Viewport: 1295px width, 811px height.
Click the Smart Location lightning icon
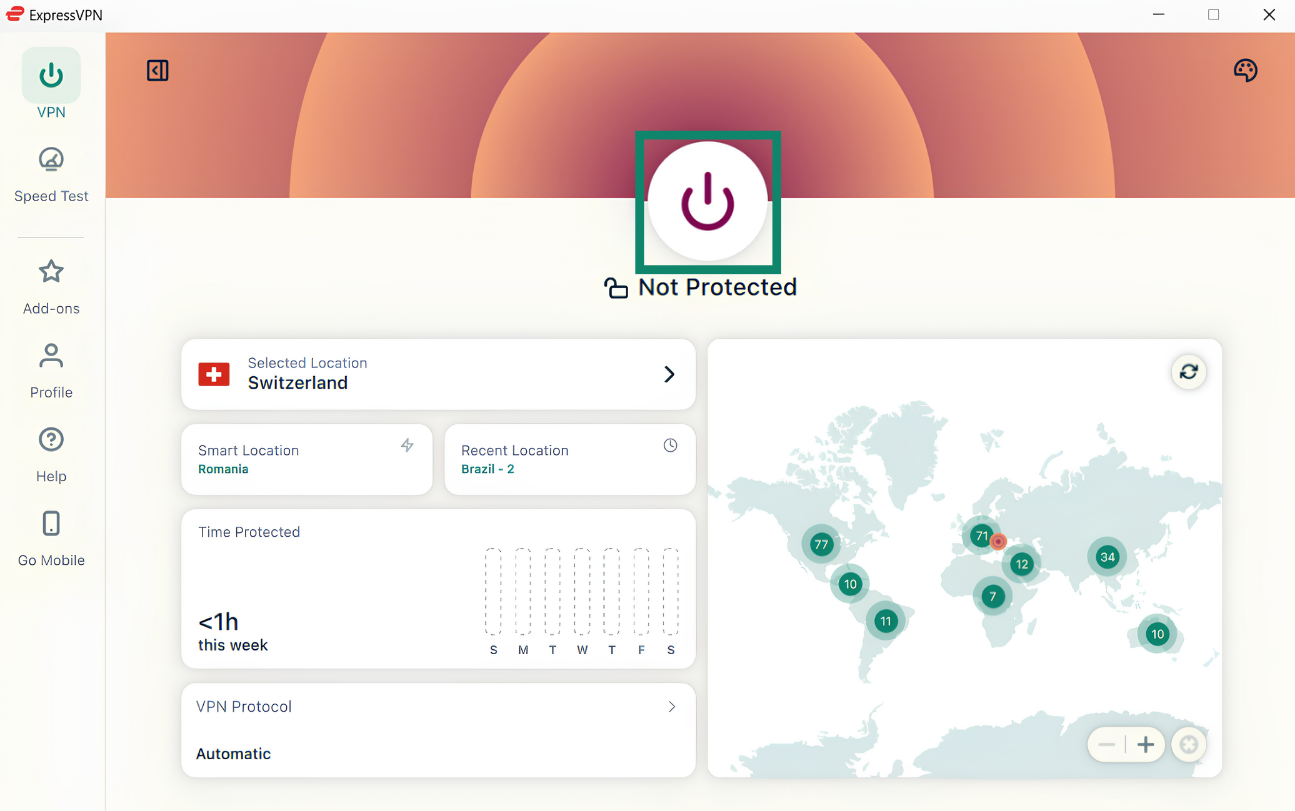(x=407, y=445)
